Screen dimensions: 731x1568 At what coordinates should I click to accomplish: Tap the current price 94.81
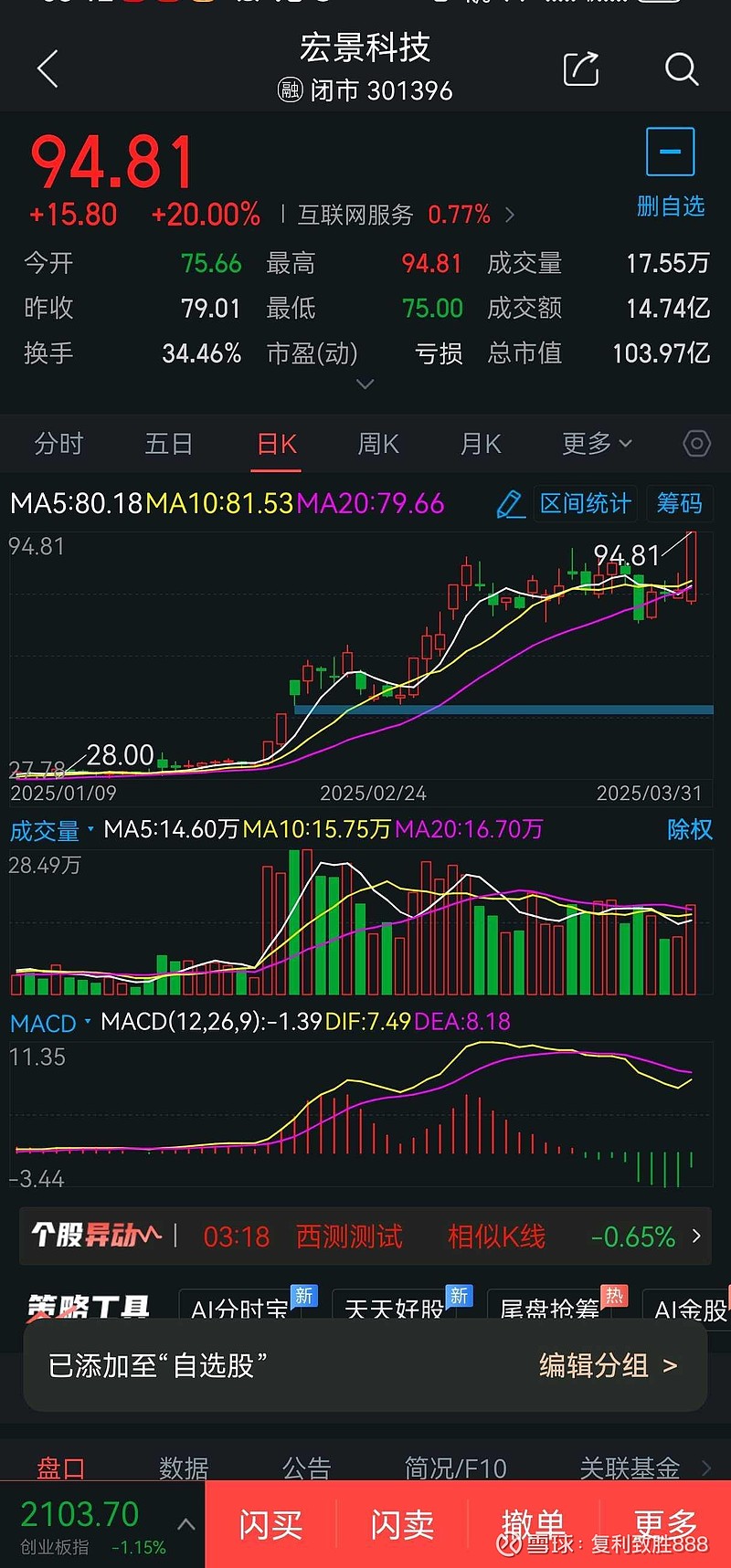(113, 163)
